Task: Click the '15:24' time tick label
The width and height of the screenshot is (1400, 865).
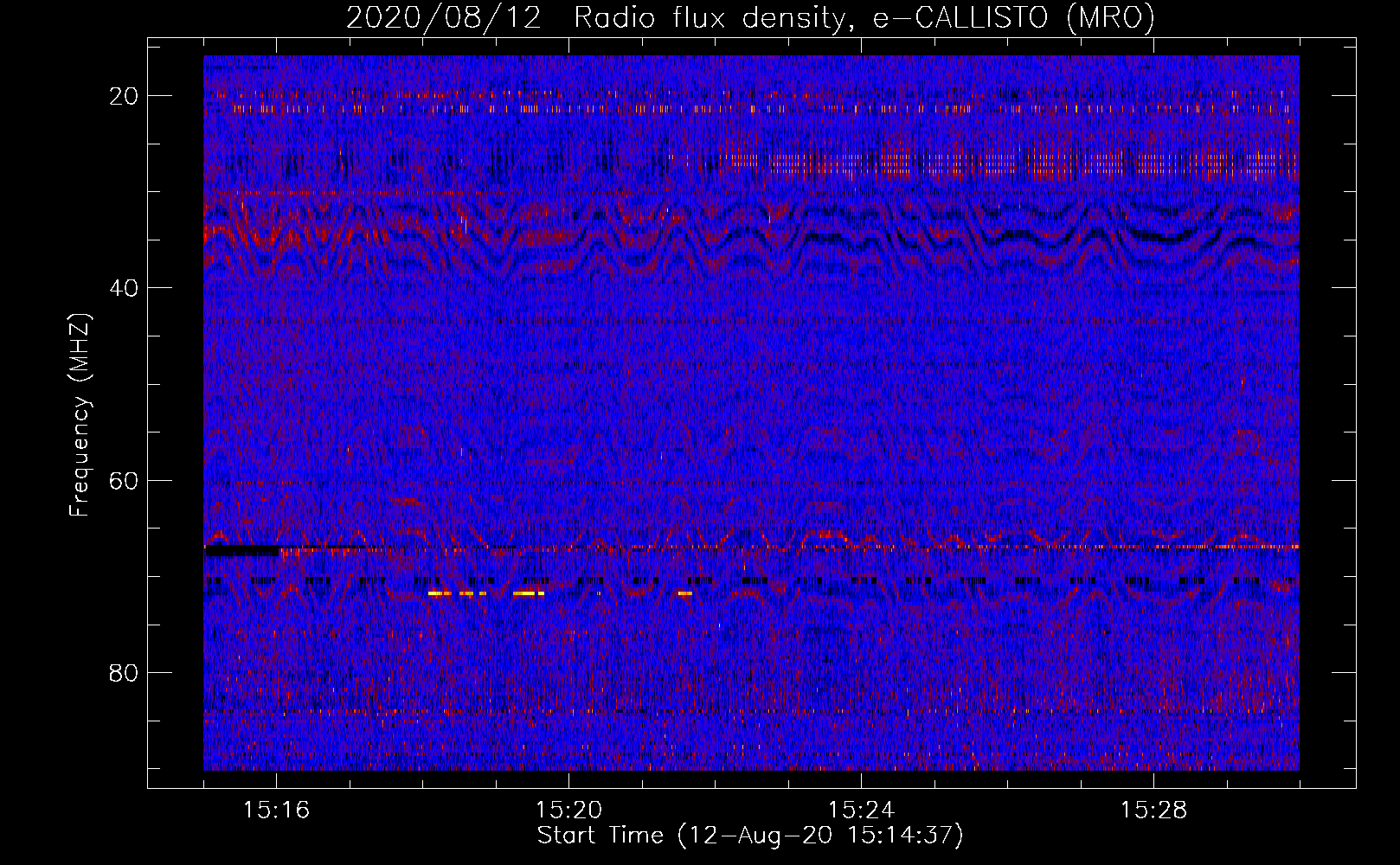Action: 861,811
